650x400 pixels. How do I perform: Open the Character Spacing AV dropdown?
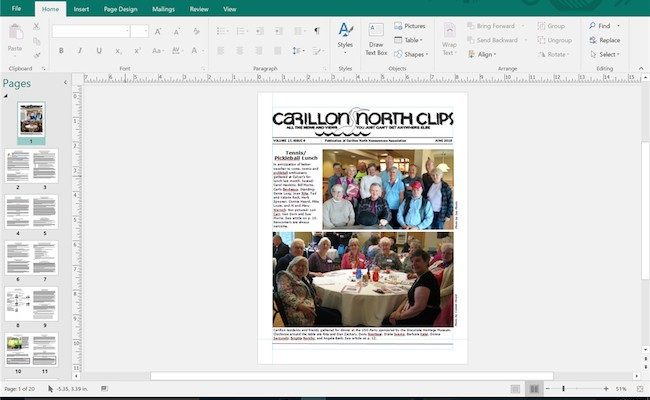point(177,51)
